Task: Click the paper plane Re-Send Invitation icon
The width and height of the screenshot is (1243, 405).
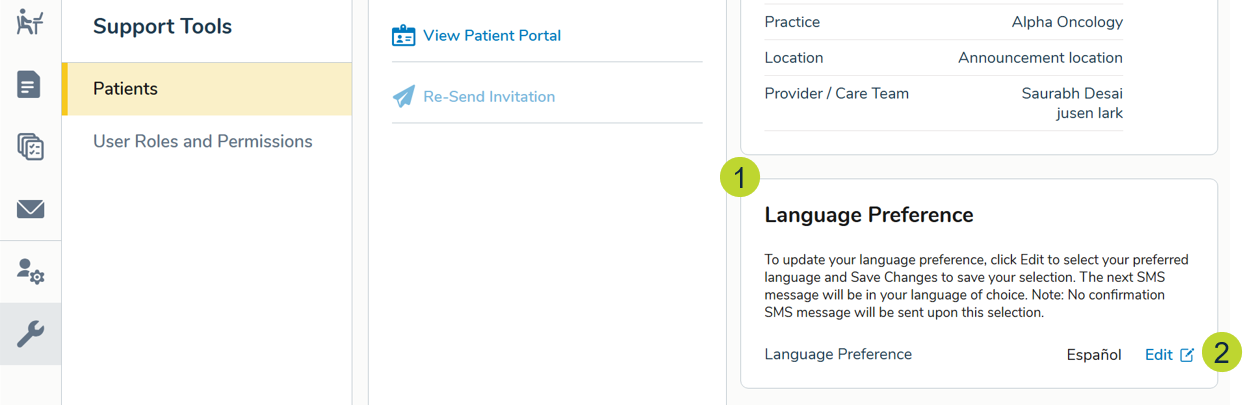Action: [x=403, y=97]
